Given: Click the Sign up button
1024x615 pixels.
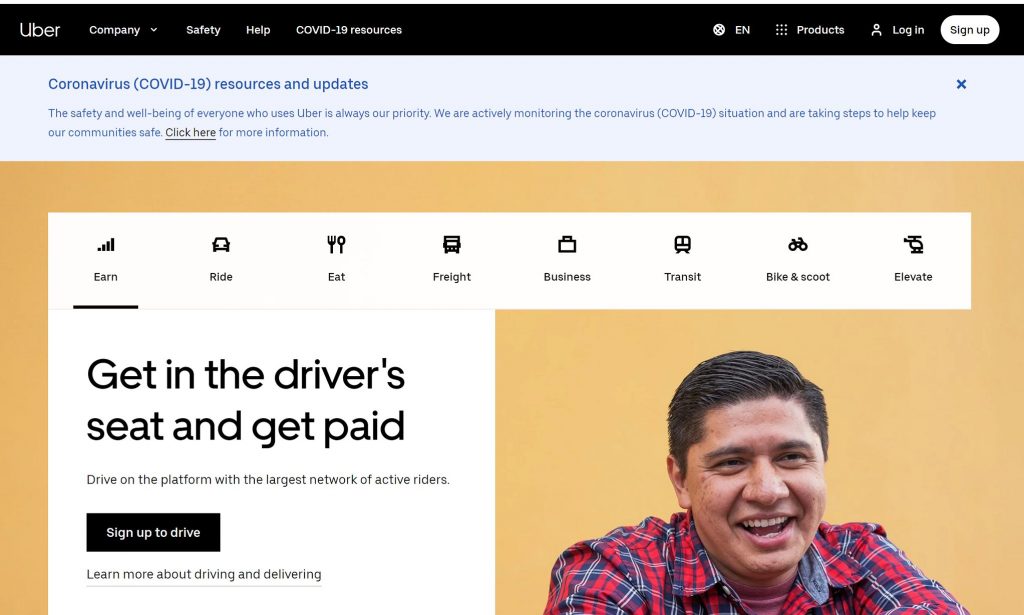Looking at the screenshot, I should point(970,30).
